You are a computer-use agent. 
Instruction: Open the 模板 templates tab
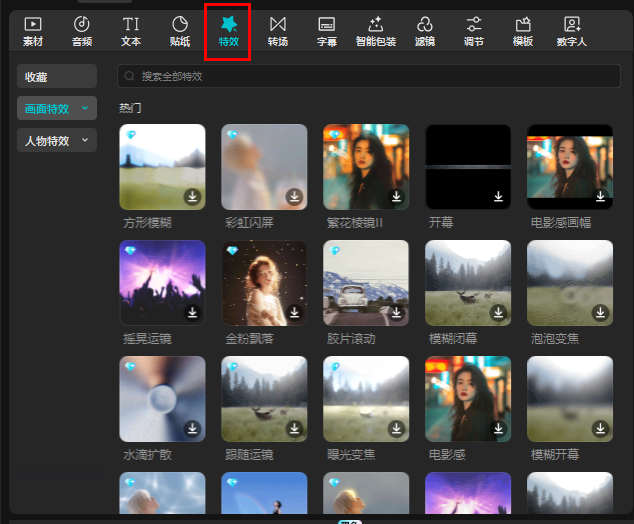pos(523,32)
